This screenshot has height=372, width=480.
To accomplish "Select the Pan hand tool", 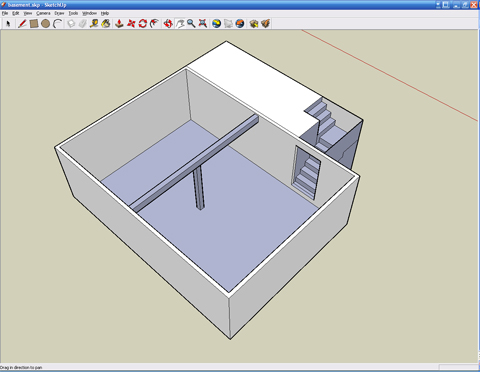I will coord(180,24).
